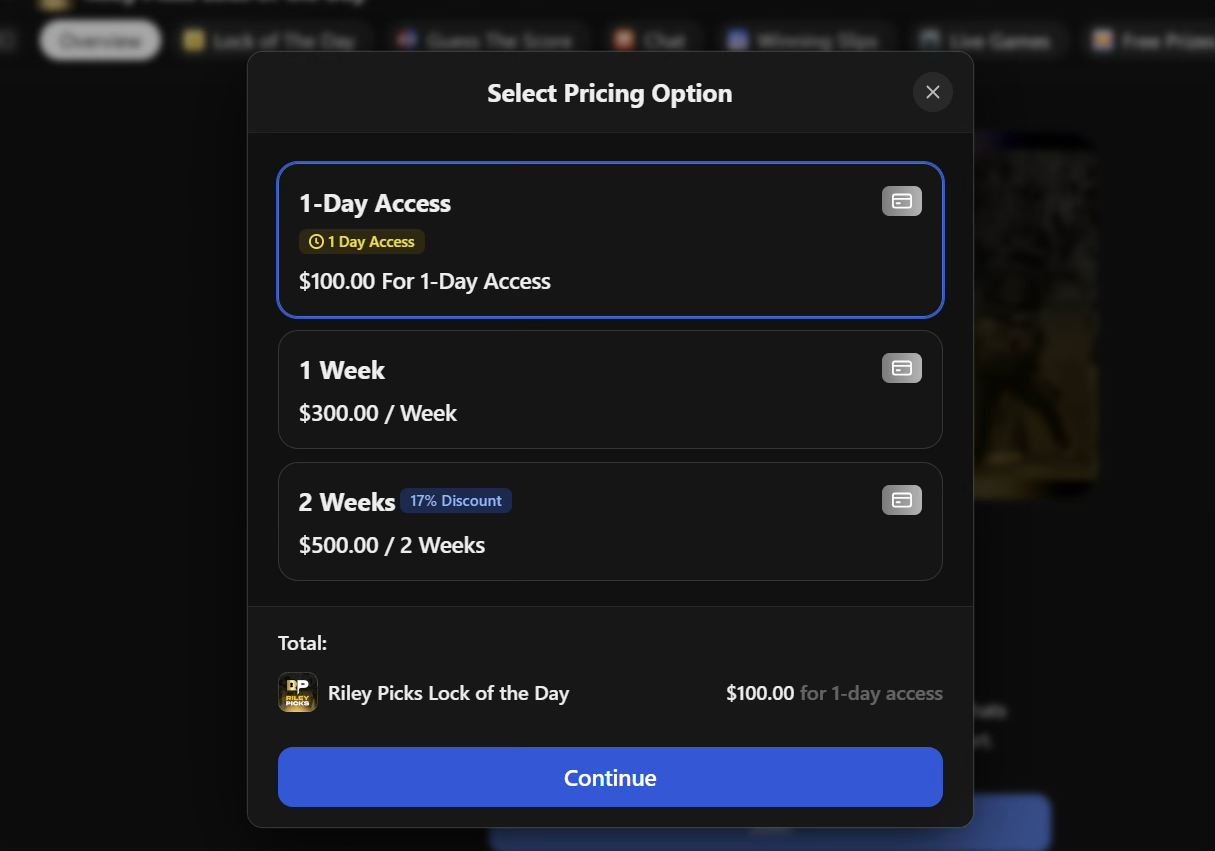Click the Riley Picks logo in the Total row
The image size is (1215, 851).
(x=297, y=692)
